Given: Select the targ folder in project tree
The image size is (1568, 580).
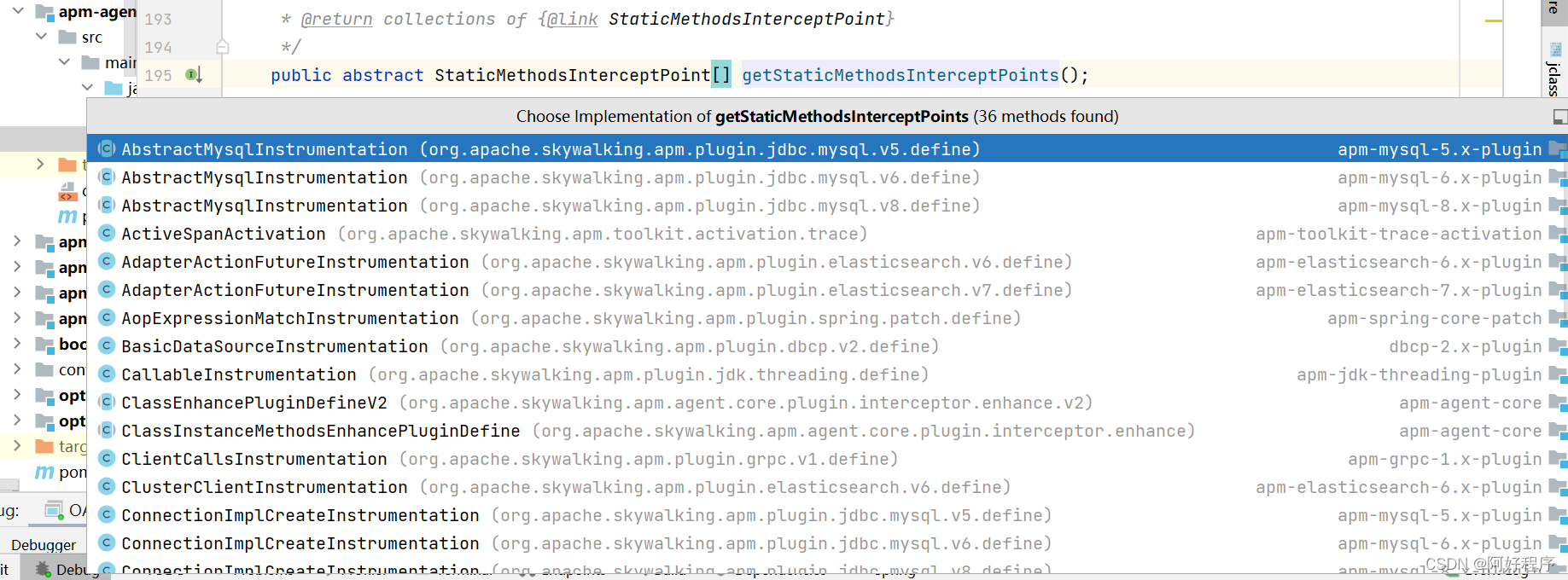Looking at the screenshot, I should pos(60,446).
